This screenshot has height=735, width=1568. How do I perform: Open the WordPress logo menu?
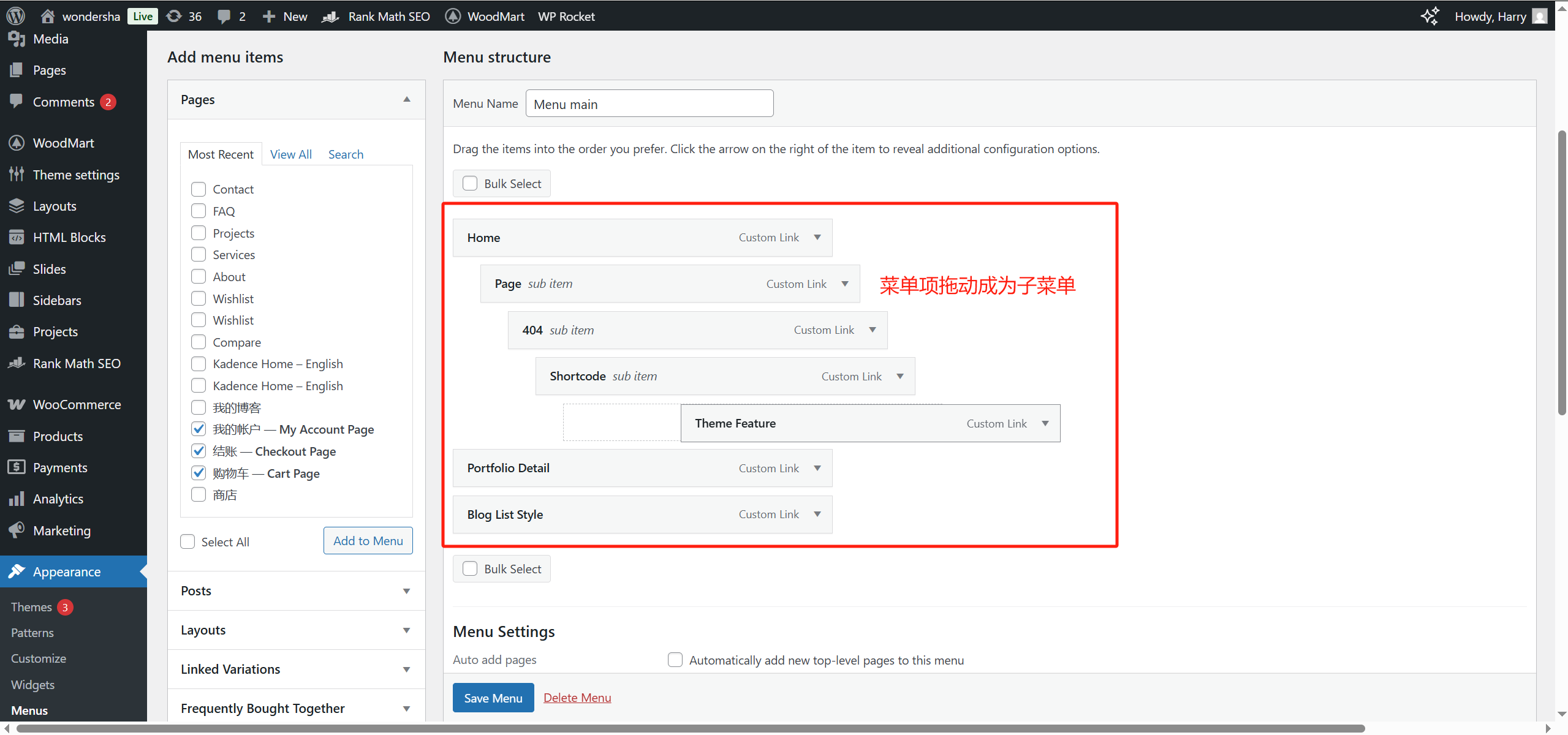(15, 16)
